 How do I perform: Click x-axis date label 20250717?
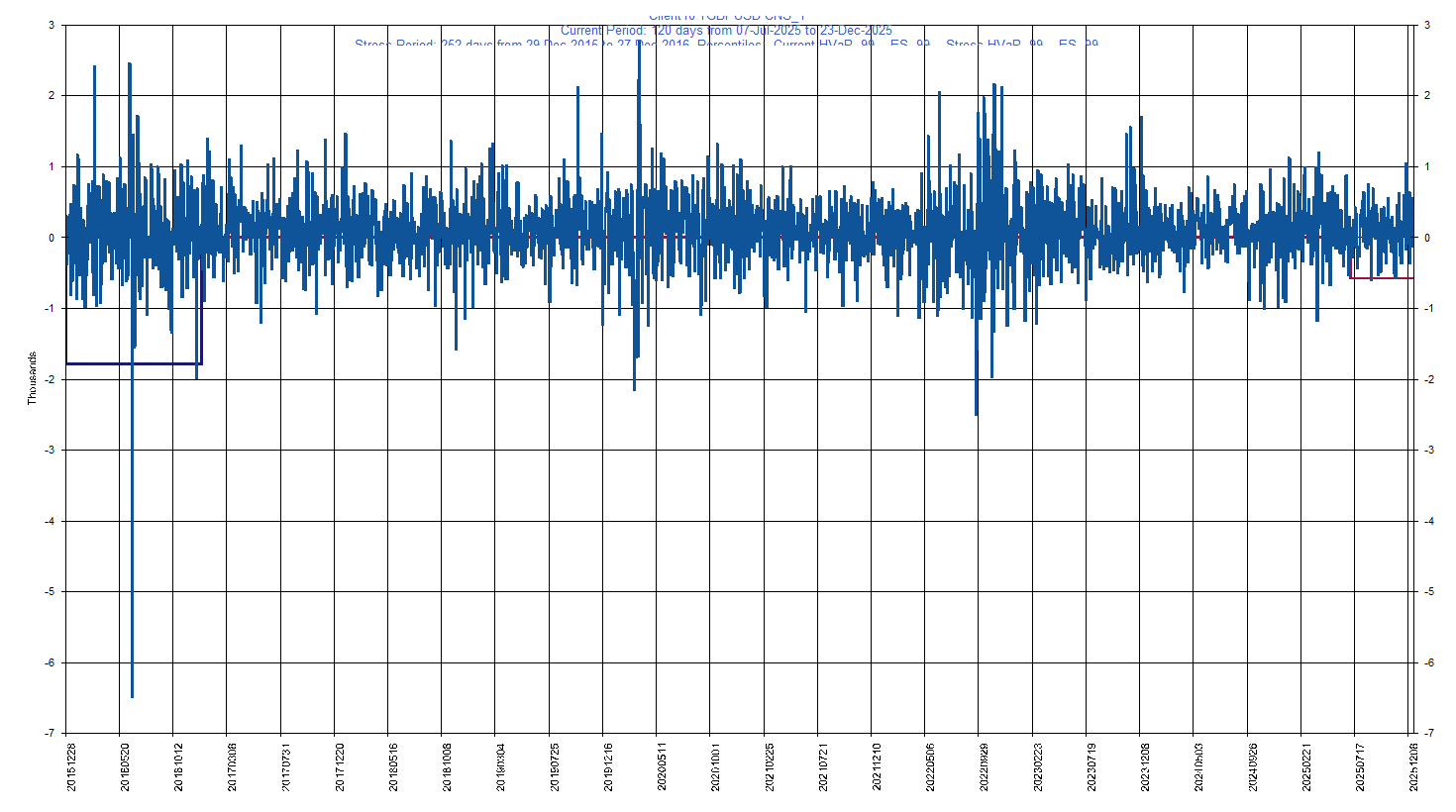(1360, 766)
